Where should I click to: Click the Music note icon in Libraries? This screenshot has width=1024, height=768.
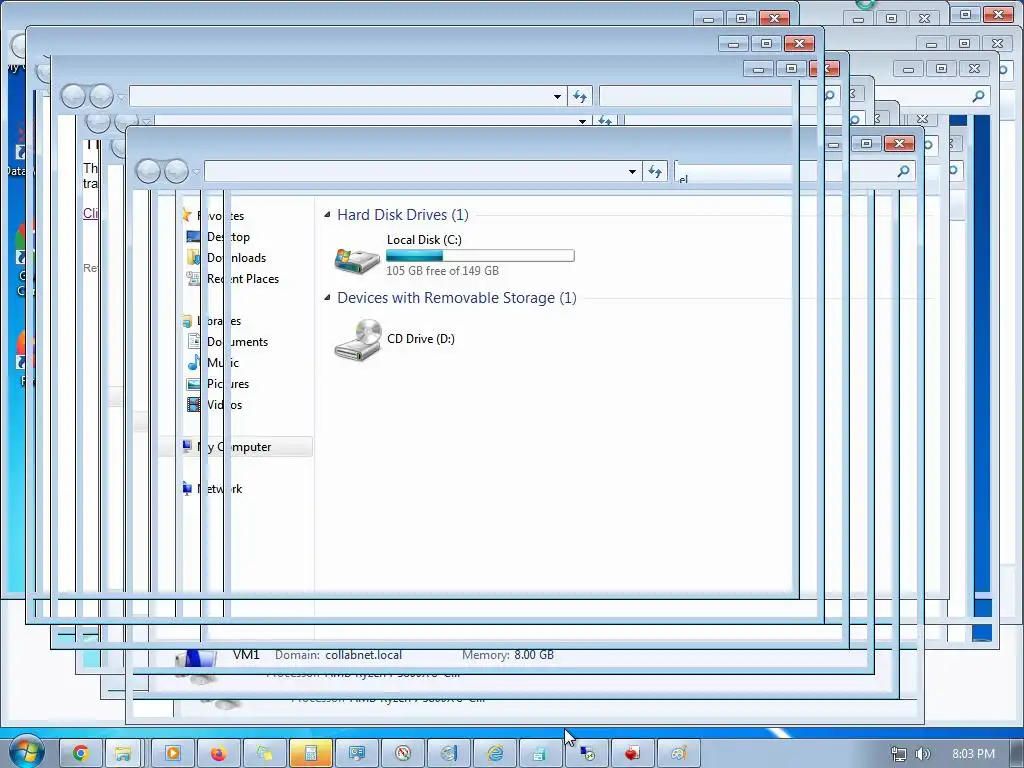[x=194, y=362]
